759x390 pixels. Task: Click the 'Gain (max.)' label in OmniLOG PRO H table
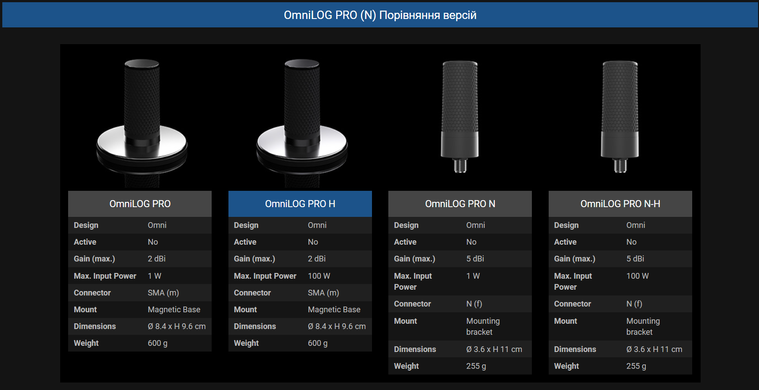click(x=254, y=259)
